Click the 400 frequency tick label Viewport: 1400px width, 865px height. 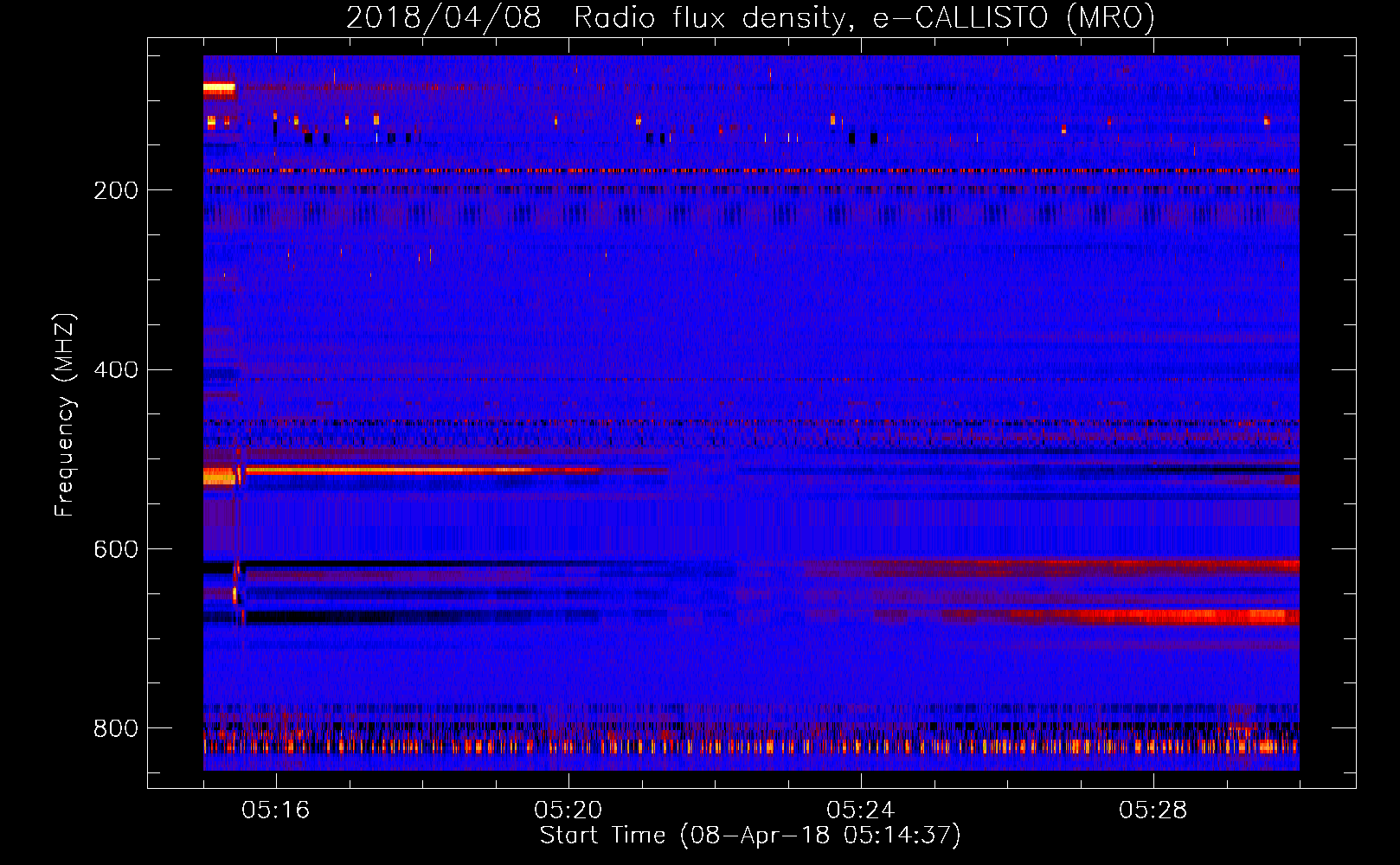(x=116, y=370)
